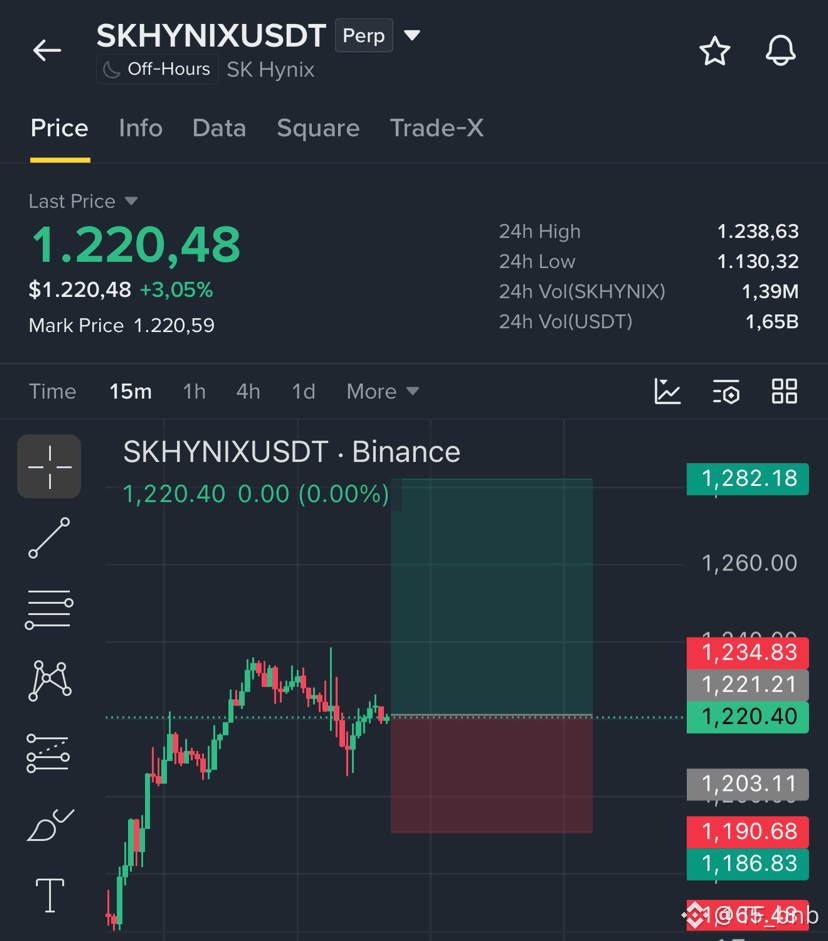Tap the Mark Price 1.220,59 value
Screen dimensions: 828x941
[x=174, y=326]
